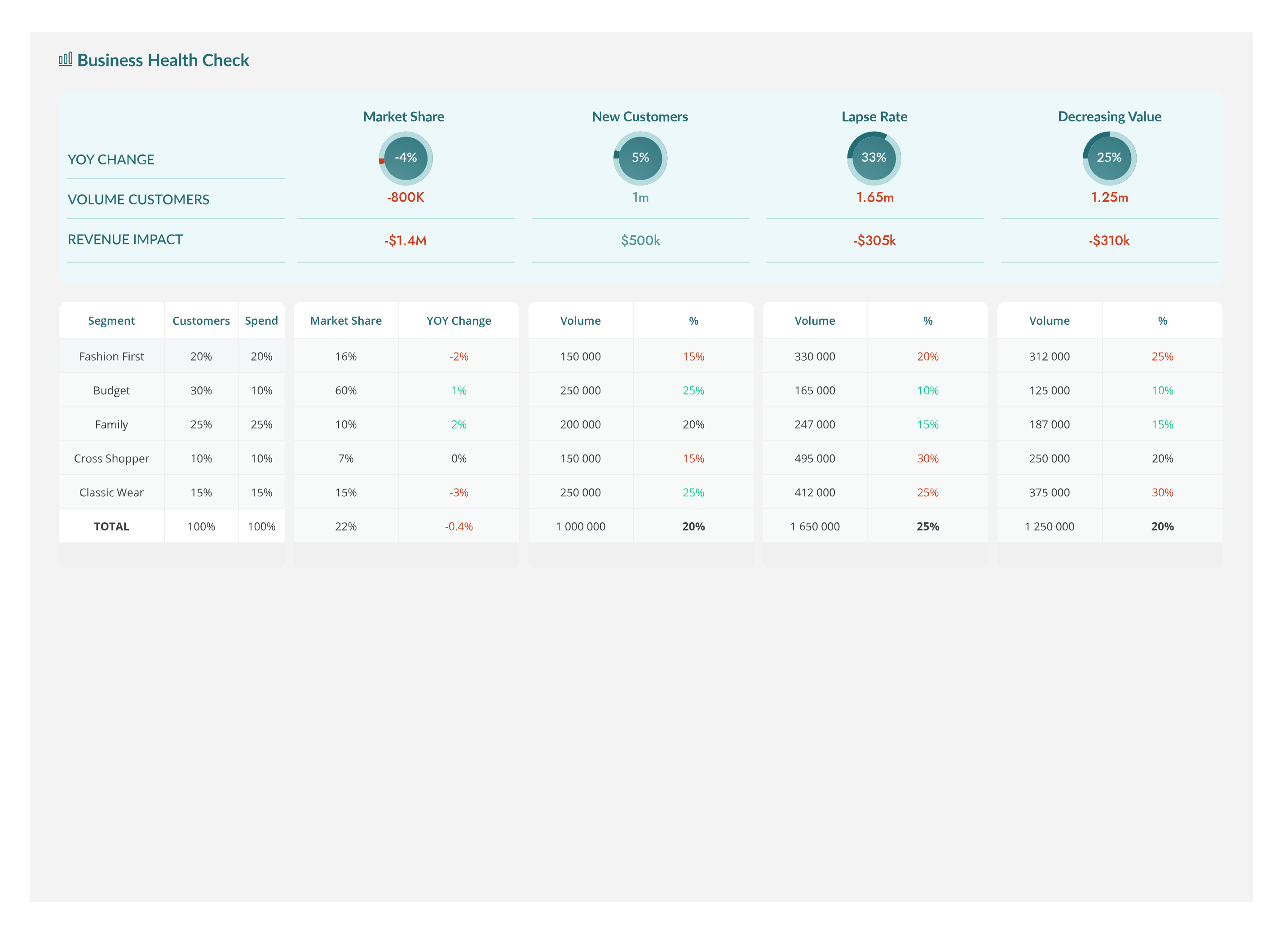The height and width of the screenshot is (927, 1288).
Task: Click the Business Health Check title
Action: (x=163, y=60)
